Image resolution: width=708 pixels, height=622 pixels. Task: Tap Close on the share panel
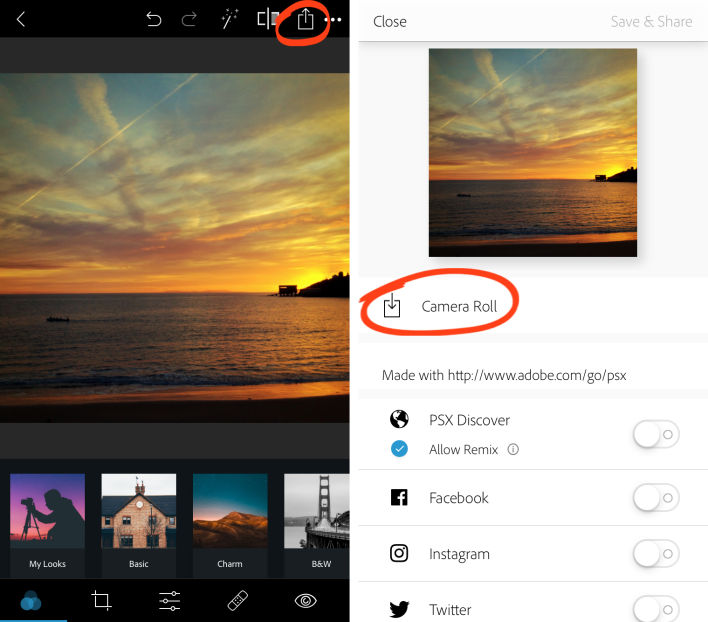coord(390,21)
